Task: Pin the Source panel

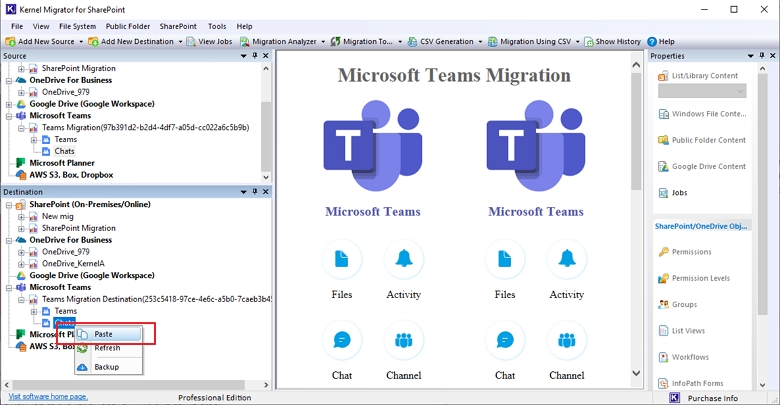Action: [x=255, y=56]
